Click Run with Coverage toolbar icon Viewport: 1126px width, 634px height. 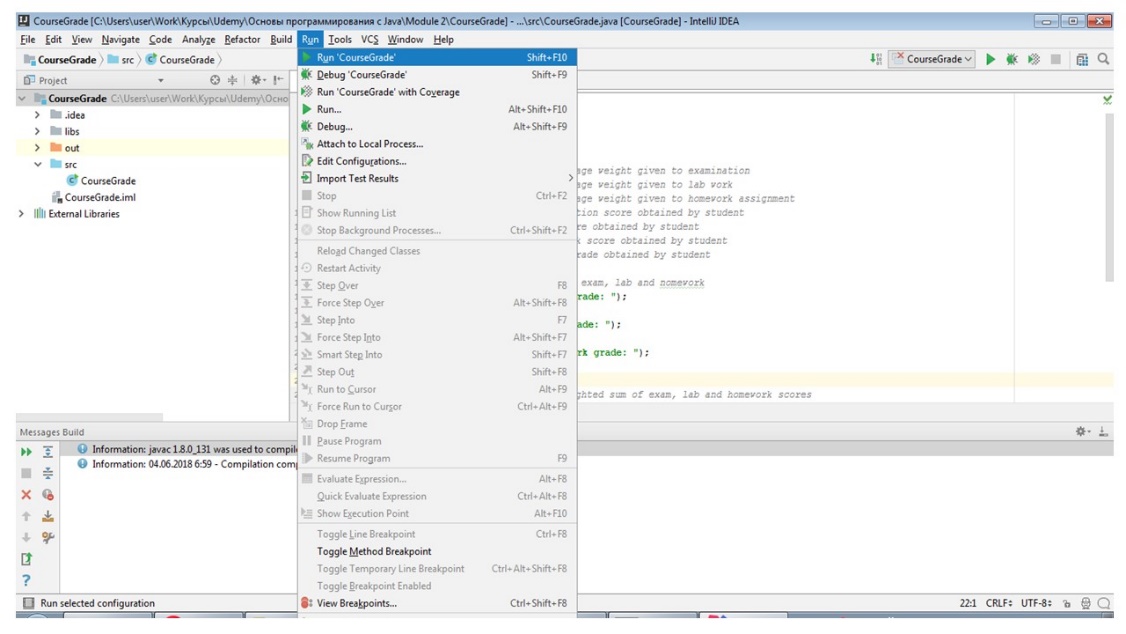pyautogui.click(x=1033, y=60)
